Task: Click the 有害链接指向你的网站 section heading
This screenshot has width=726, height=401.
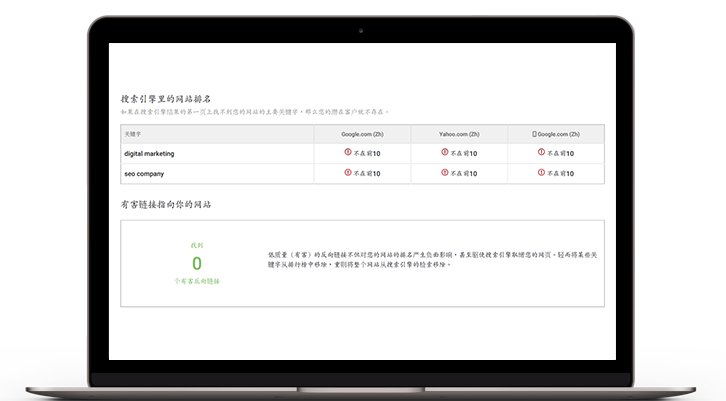Action: coord(165,204)
